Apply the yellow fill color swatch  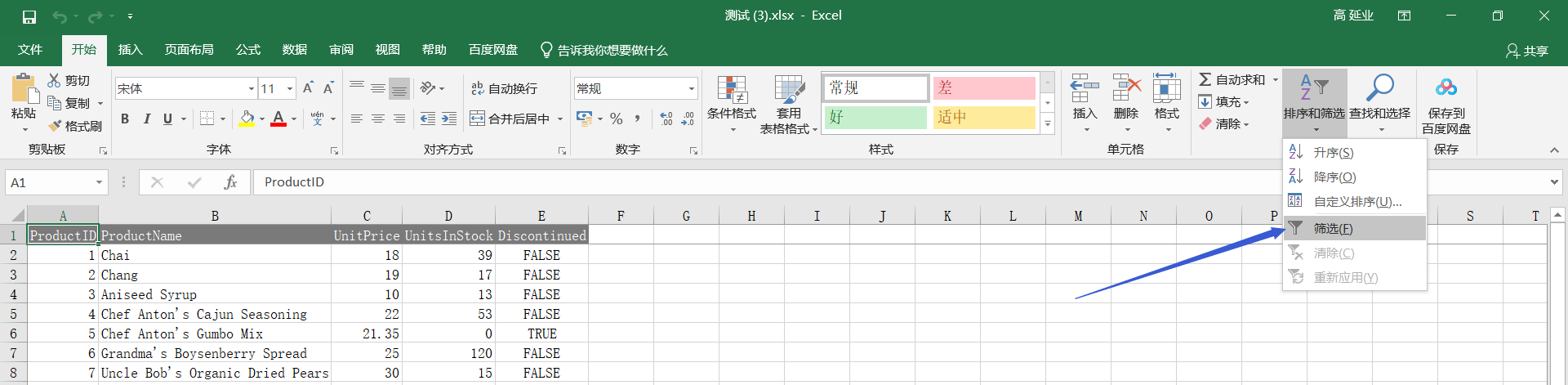point(247,119)
